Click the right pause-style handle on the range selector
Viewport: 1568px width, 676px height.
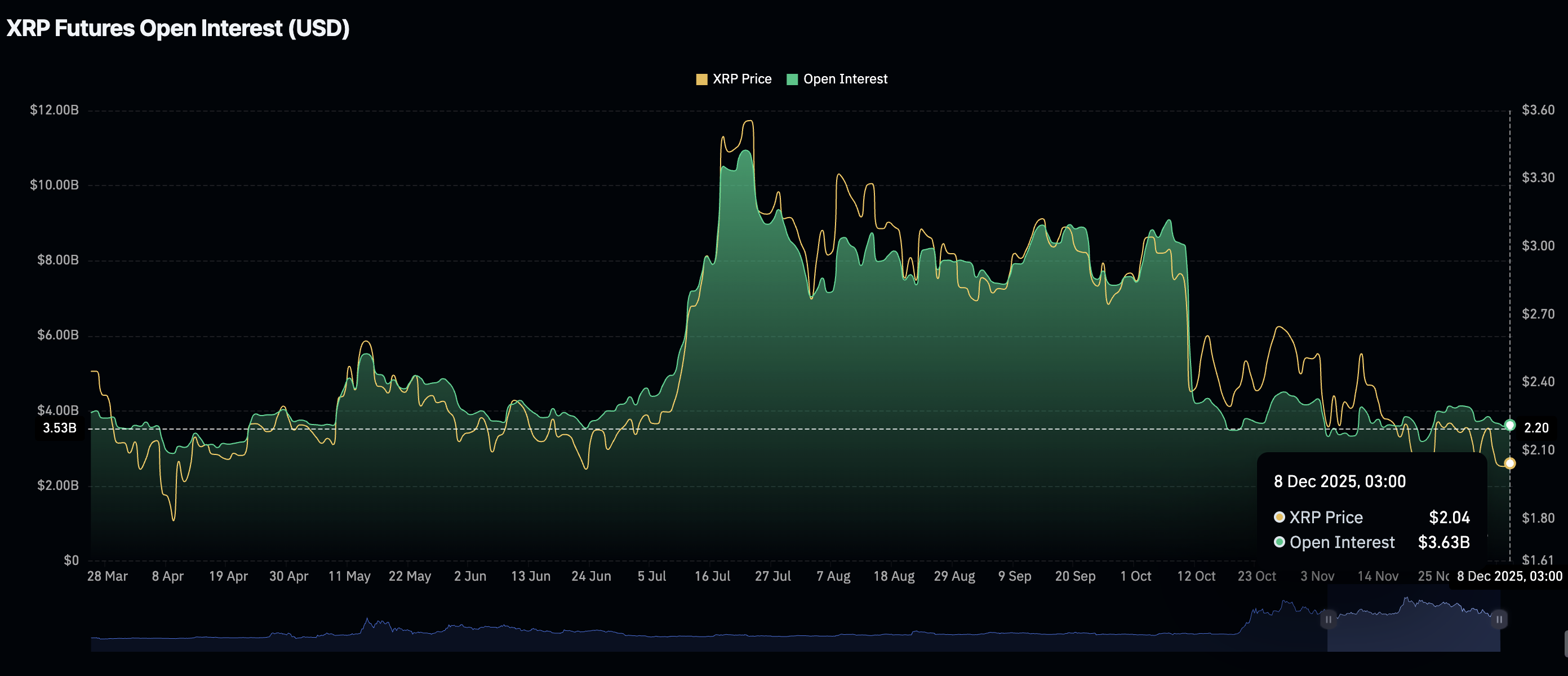tap(1499, 620)
